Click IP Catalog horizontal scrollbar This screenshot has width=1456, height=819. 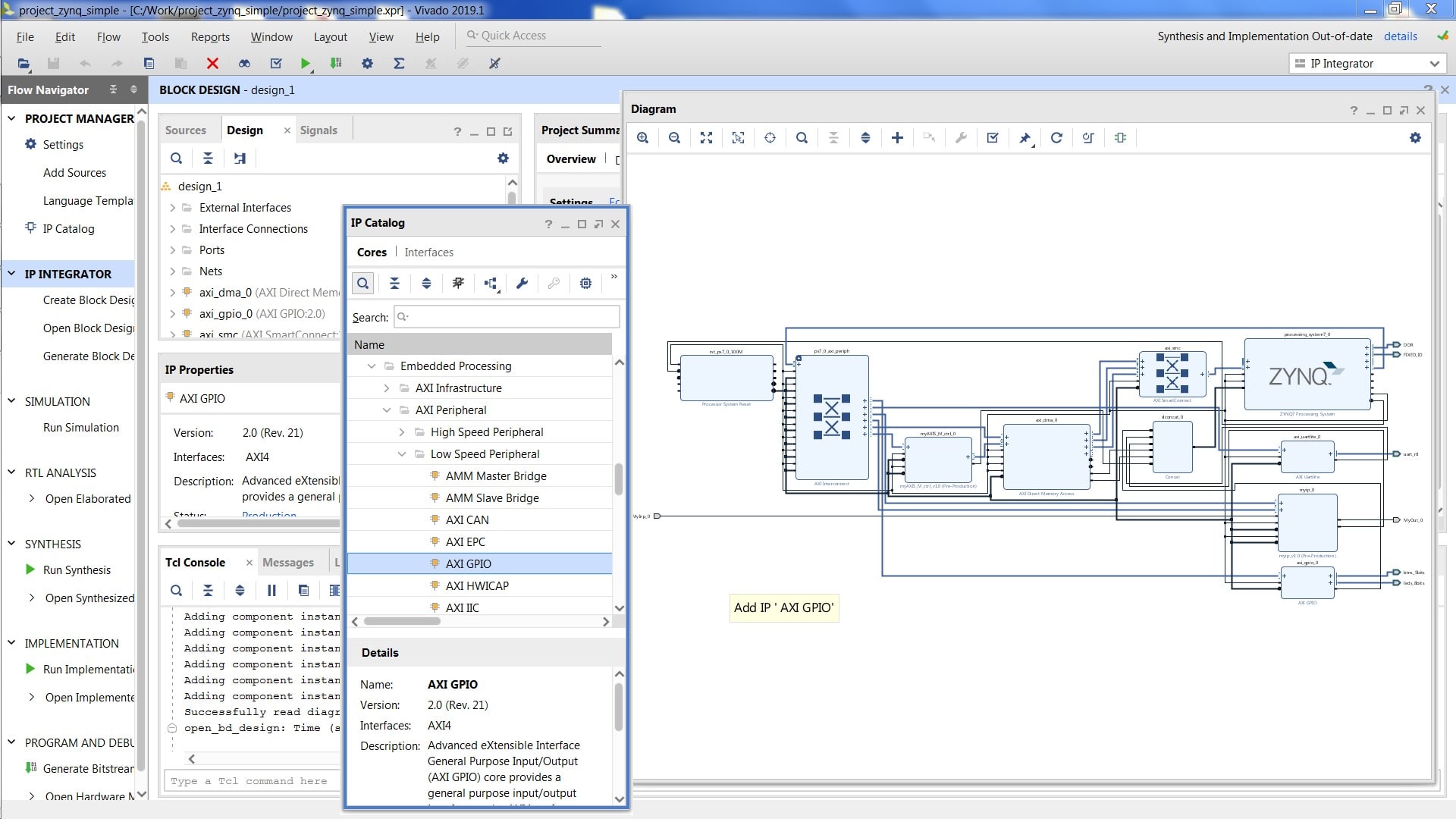coord(402,622)
